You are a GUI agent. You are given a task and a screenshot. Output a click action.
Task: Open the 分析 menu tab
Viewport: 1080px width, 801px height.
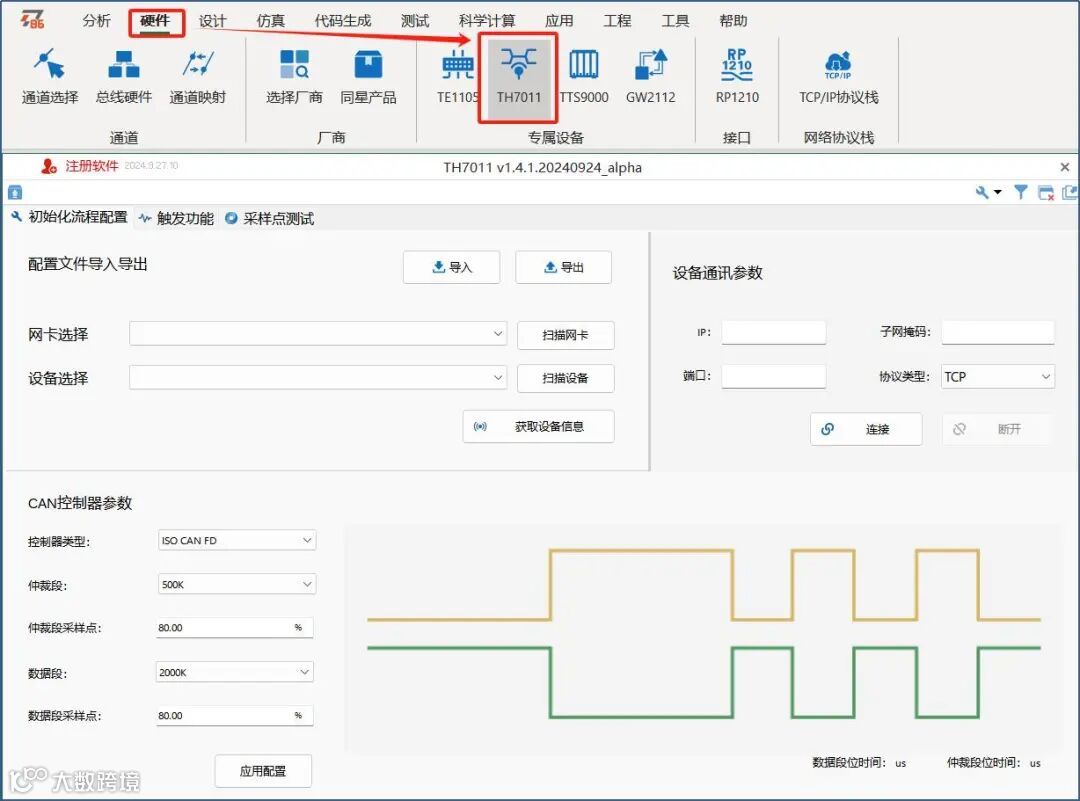point(96,21)
